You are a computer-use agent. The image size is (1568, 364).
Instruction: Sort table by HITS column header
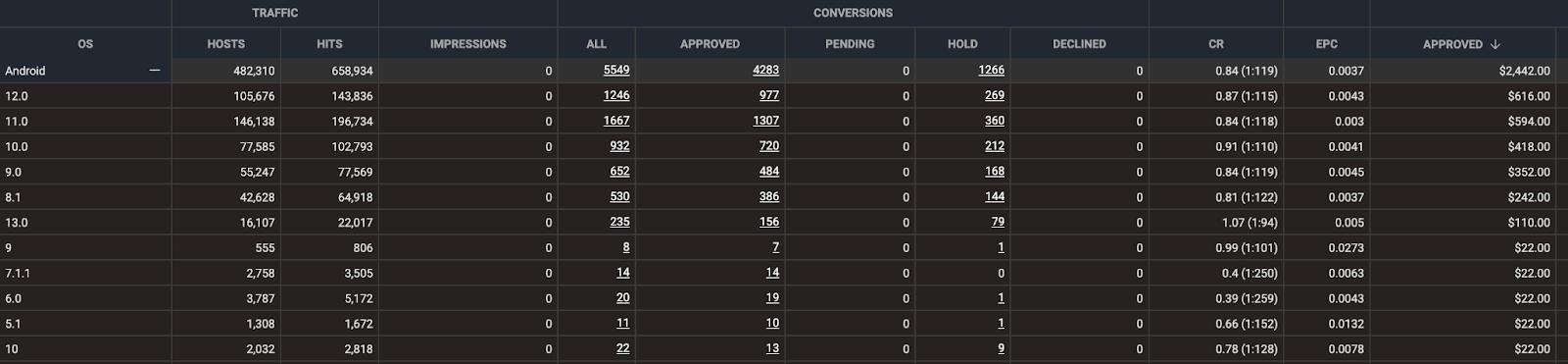click(329, 44)
